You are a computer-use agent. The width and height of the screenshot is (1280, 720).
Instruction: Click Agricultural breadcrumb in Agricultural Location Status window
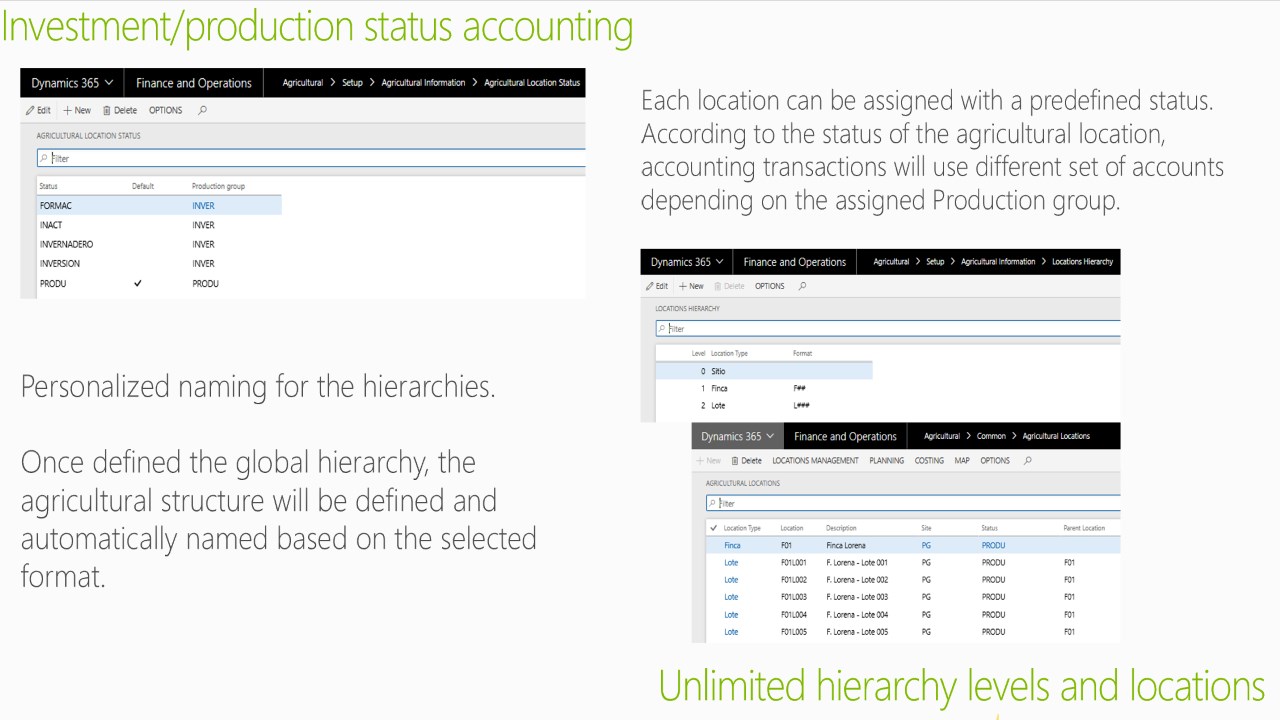click(x=302, y=83)
